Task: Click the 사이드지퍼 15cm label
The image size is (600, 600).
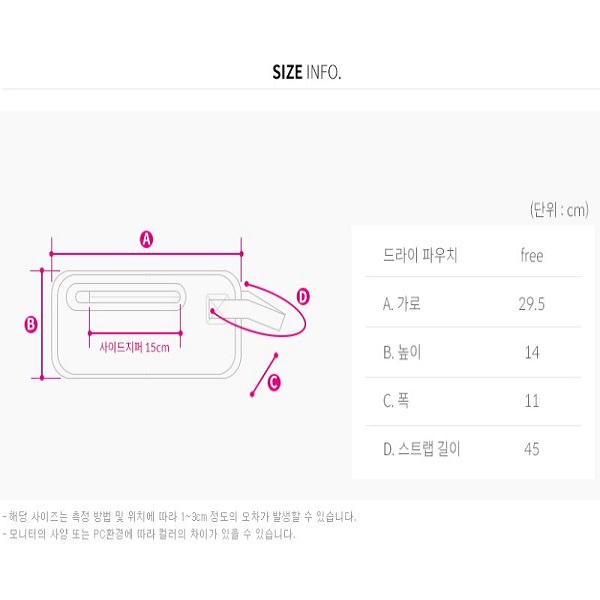Action: tap(134, 347)
